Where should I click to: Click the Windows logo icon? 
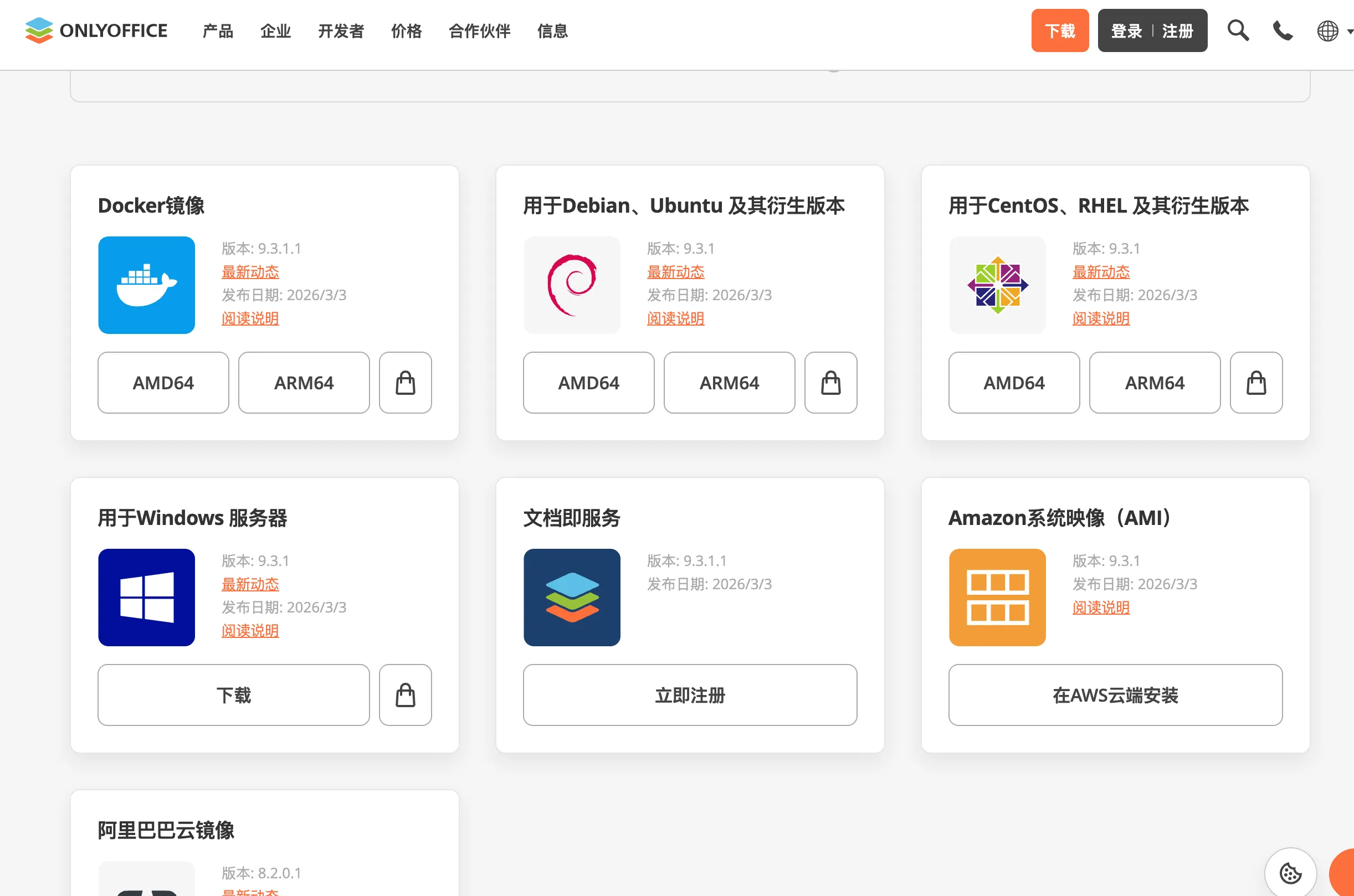(x=146, y=597)
